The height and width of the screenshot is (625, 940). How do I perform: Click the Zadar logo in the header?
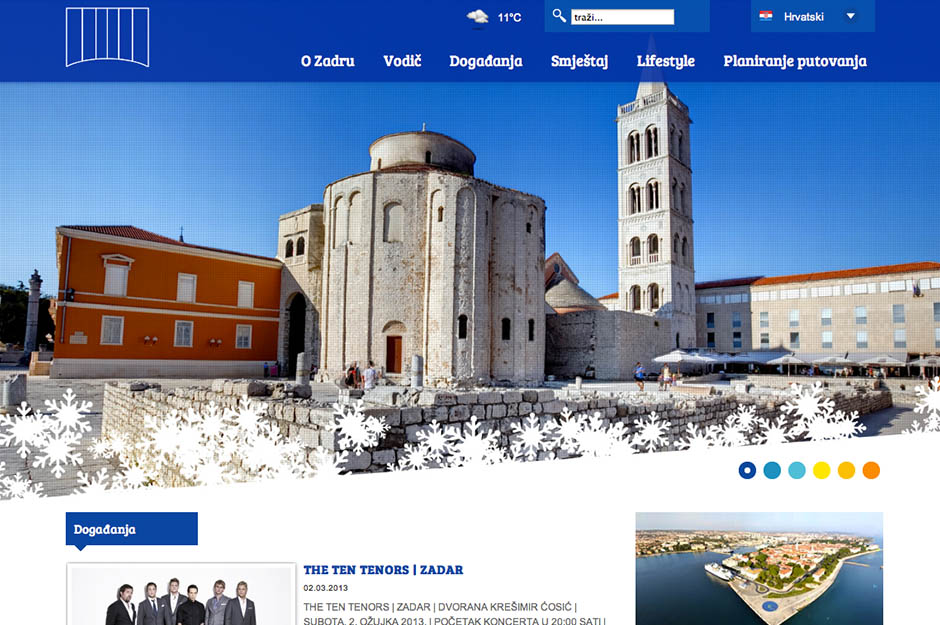click(x=107, y=37)
